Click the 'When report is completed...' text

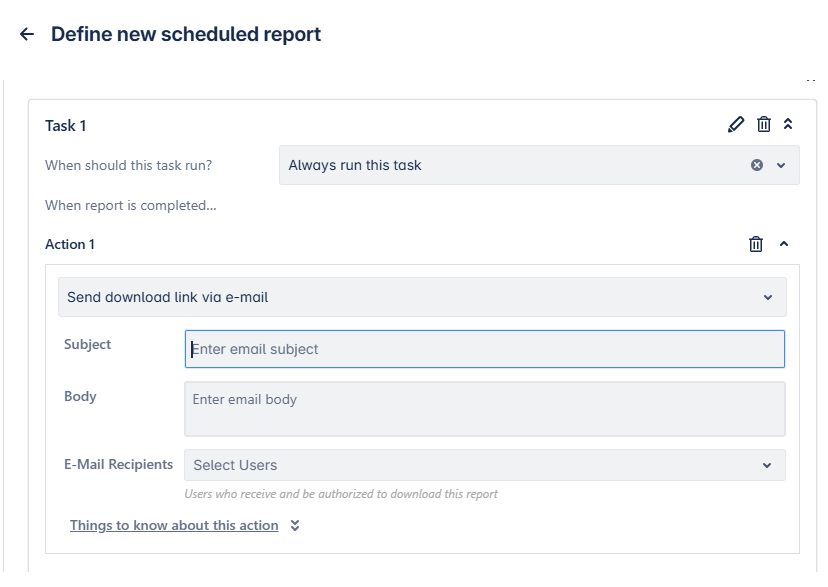pyautogui.click(x=130, y=205)
